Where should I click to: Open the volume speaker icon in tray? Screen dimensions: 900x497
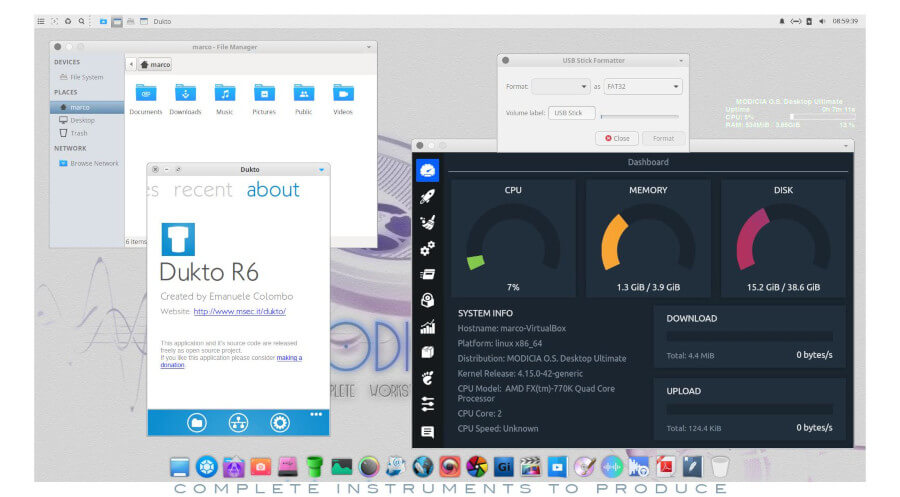pyautogui.click(x=822, y=21)
